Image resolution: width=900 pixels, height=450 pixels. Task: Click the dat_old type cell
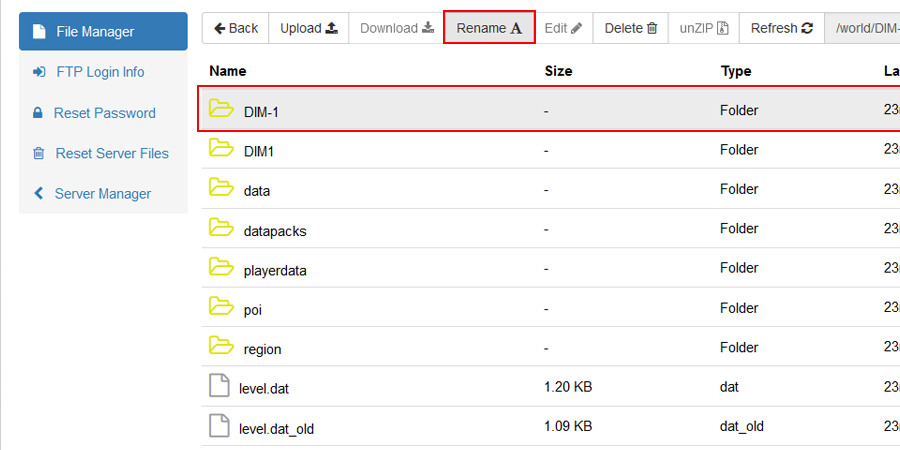click(742, 427)
